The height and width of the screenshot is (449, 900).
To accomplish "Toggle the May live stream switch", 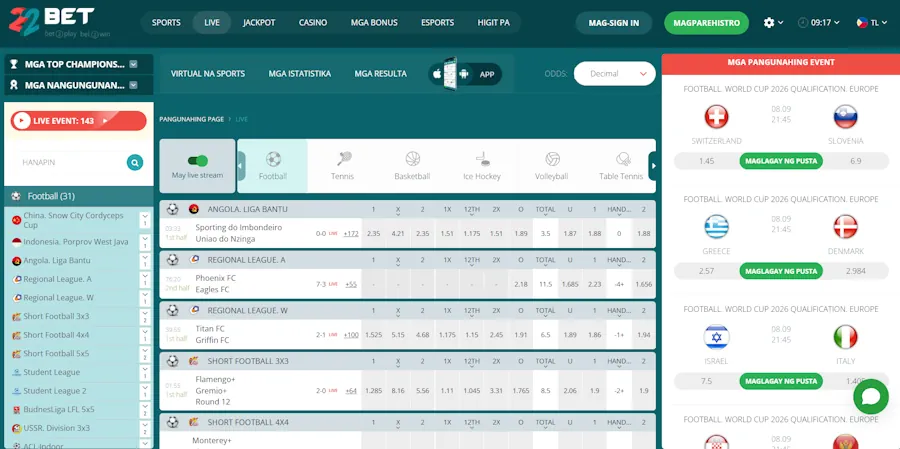I will 197,161.
